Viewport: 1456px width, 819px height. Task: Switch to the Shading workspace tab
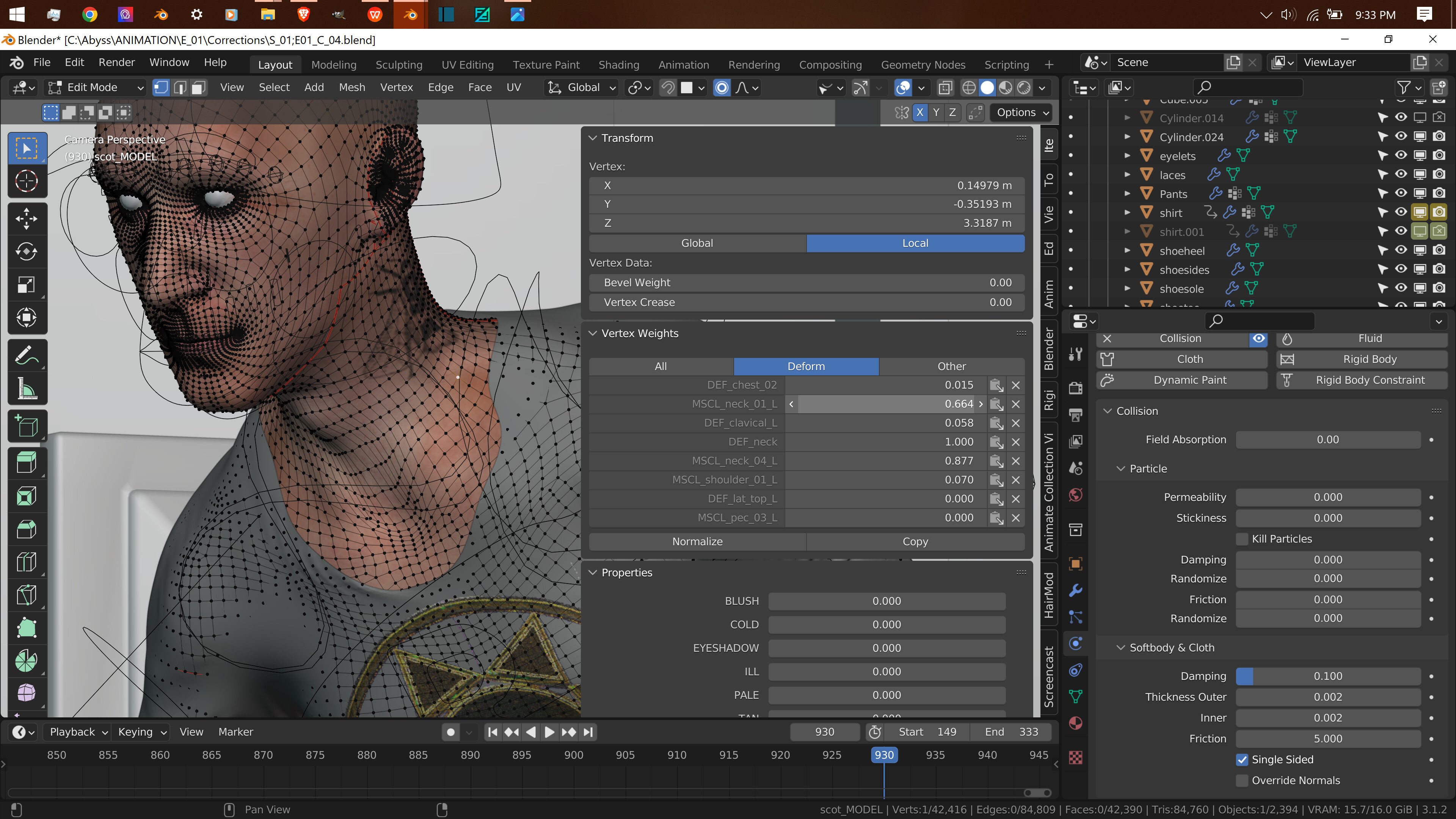click(x=619, y=65)
